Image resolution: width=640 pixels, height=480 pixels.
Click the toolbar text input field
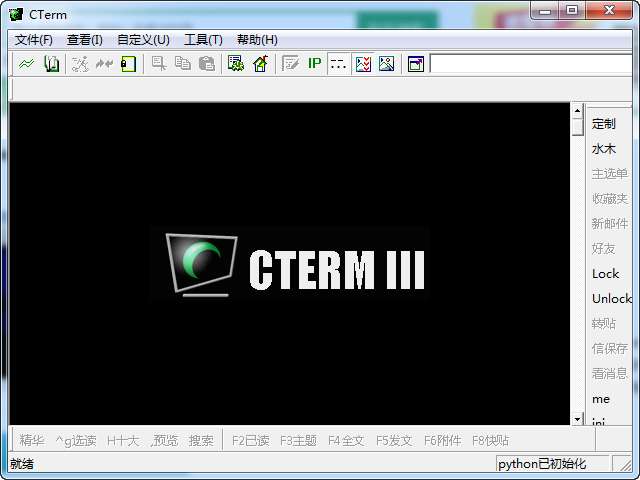coord(531,64)
